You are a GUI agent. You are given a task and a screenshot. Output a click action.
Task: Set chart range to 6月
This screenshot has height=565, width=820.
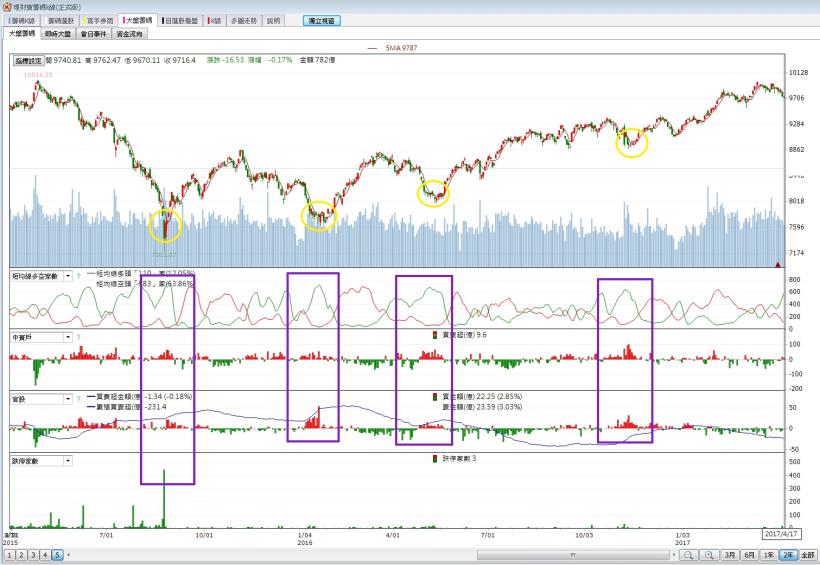(x=750, y=555)
